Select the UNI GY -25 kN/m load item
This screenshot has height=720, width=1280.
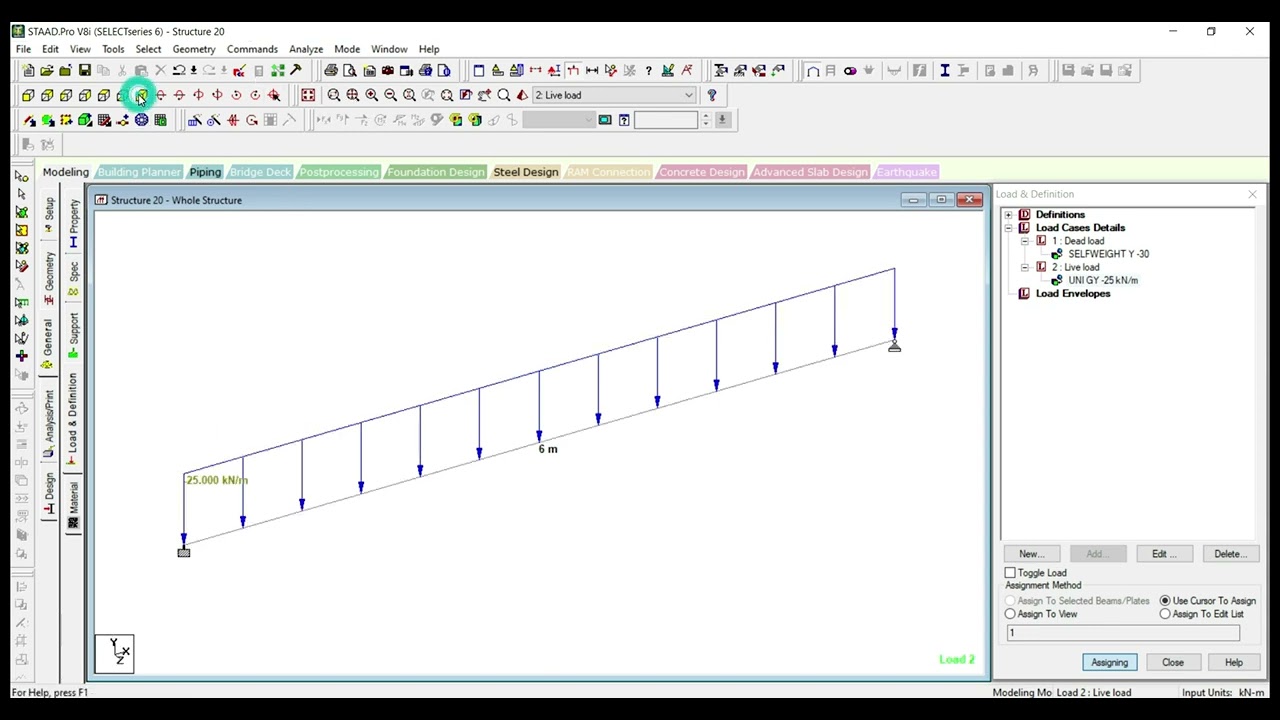1103,280
